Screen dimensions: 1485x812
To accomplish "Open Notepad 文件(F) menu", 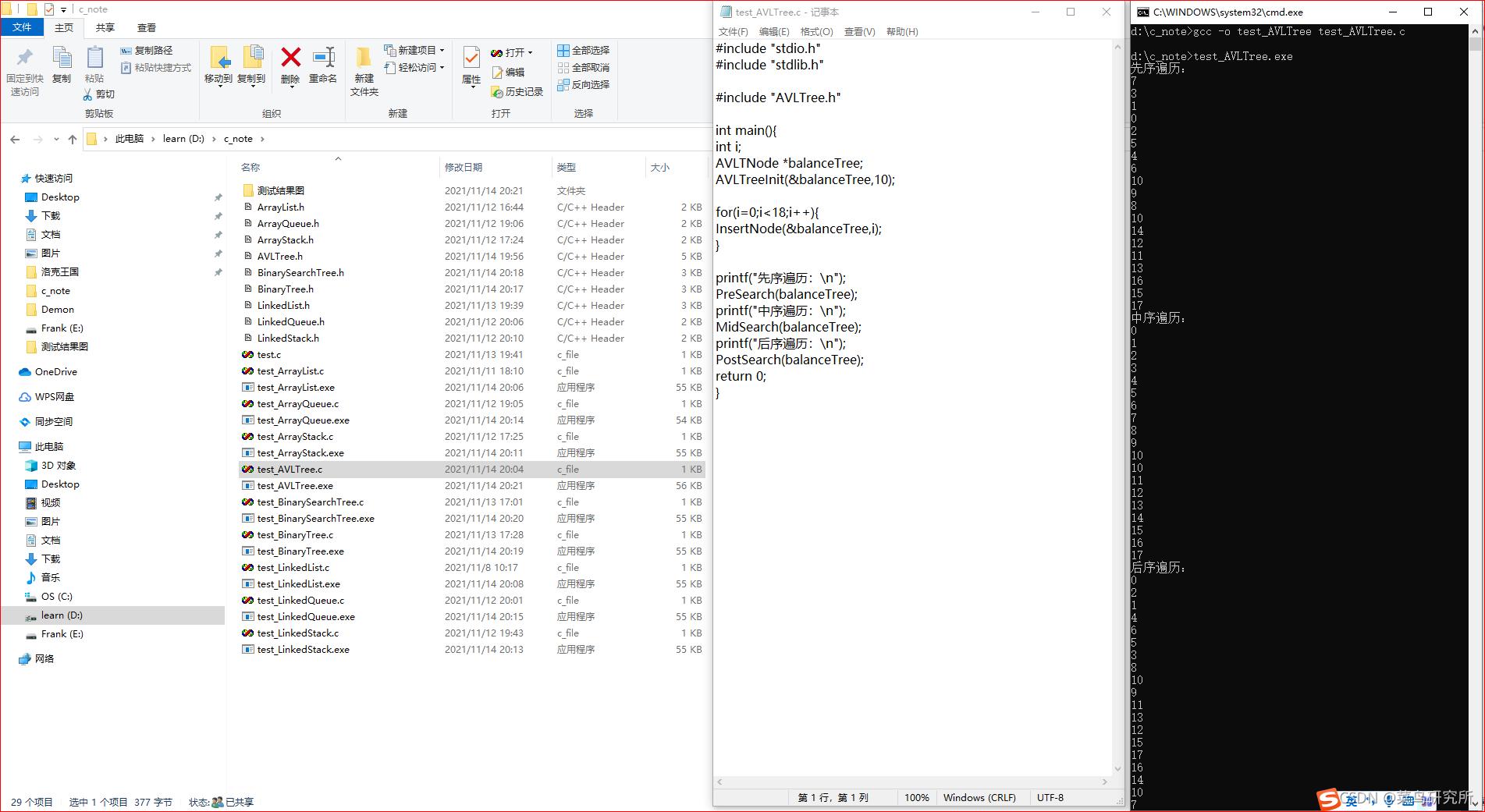I will (733, 32).
